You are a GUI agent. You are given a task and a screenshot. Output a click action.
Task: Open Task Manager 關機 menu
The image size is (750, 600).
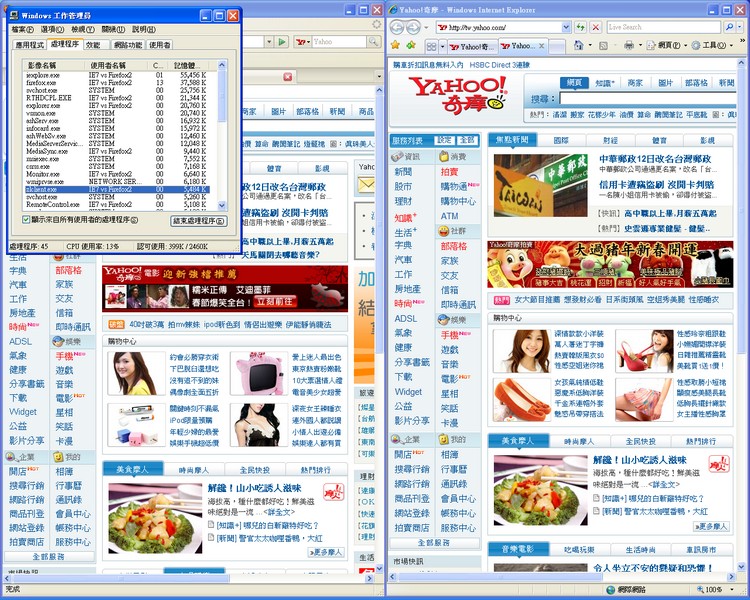113,30
